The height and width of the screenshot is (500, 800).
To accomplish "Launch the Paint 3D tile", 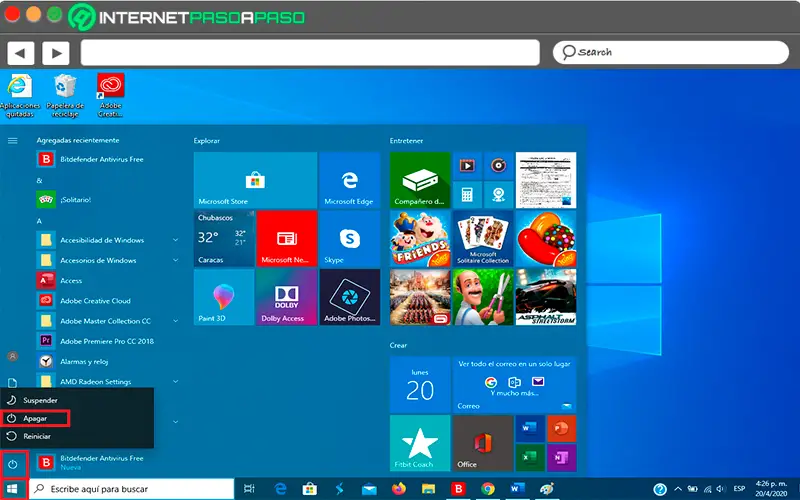I will coord(224,297).
